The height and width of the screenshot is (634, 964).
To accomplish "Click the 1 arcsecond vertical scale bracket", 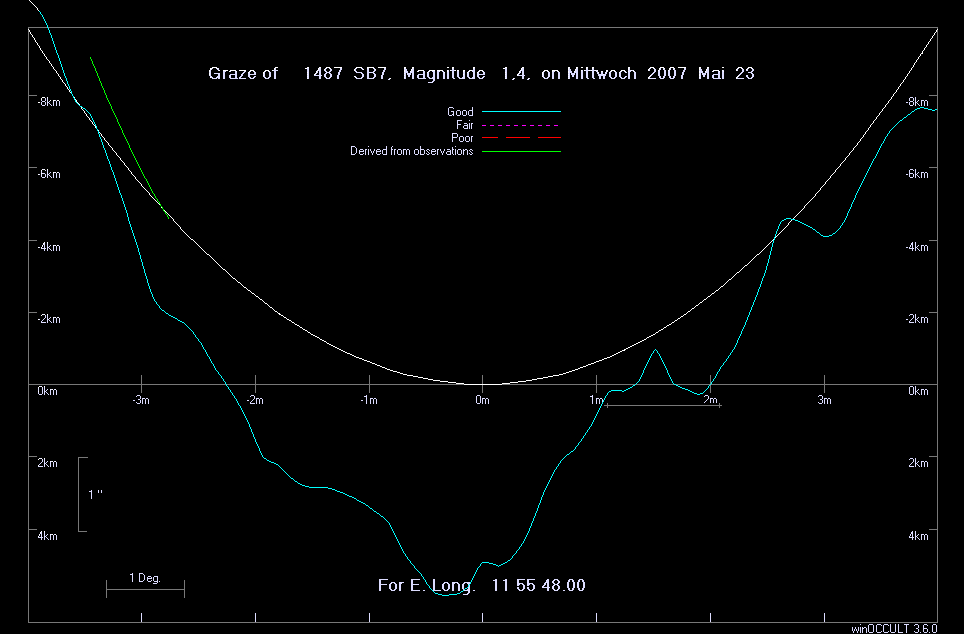I will point(82,494).
